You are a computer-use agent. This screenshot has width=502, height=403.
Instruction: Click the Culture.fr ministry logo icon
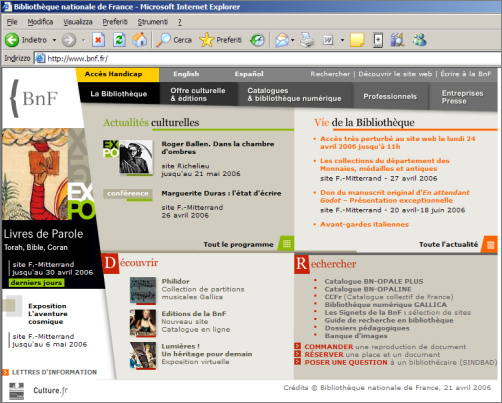tap(17, 391)
